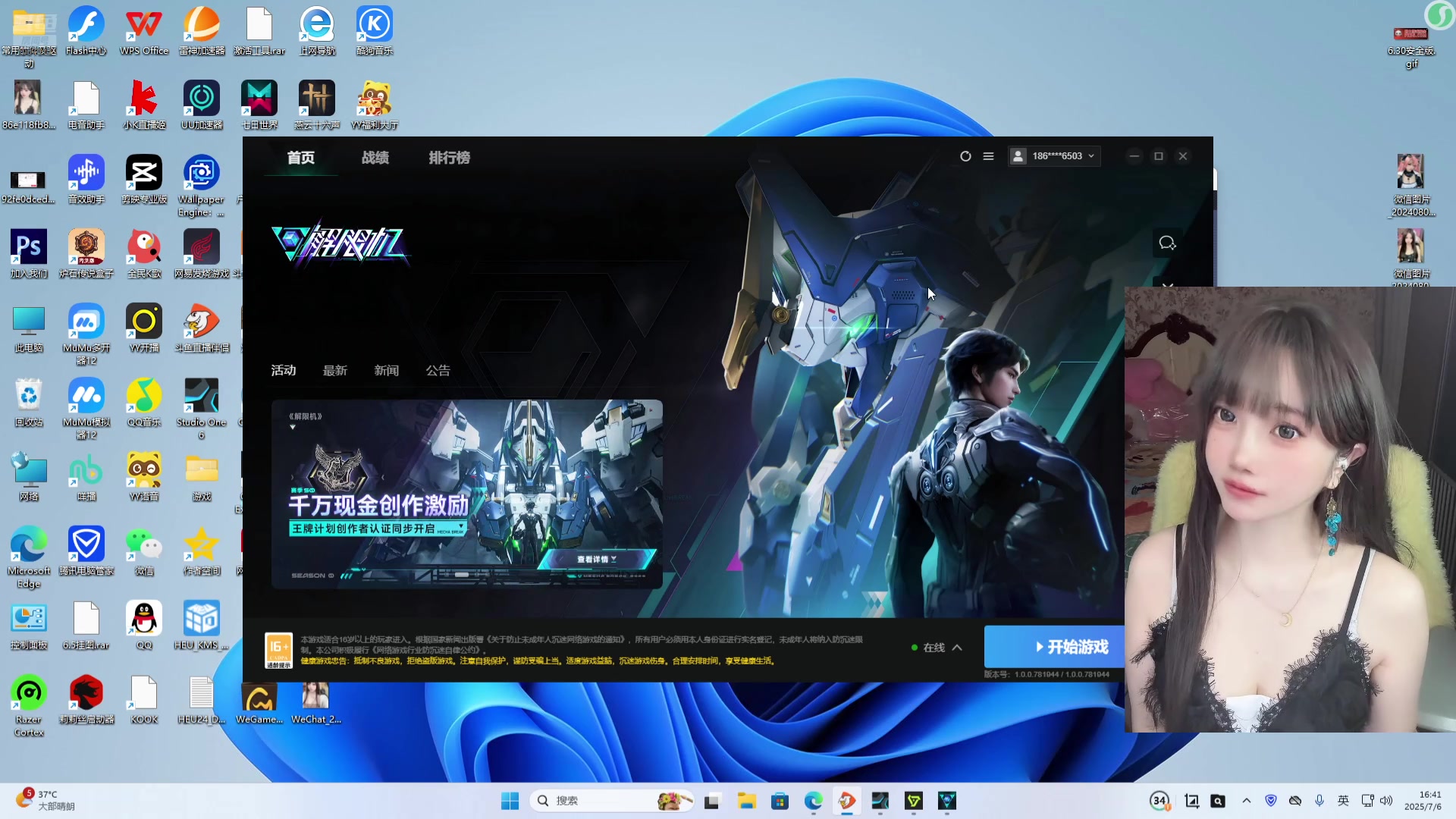
Task: Open 6.30安全版.gif file on desktop
Action: point(1411,47)
